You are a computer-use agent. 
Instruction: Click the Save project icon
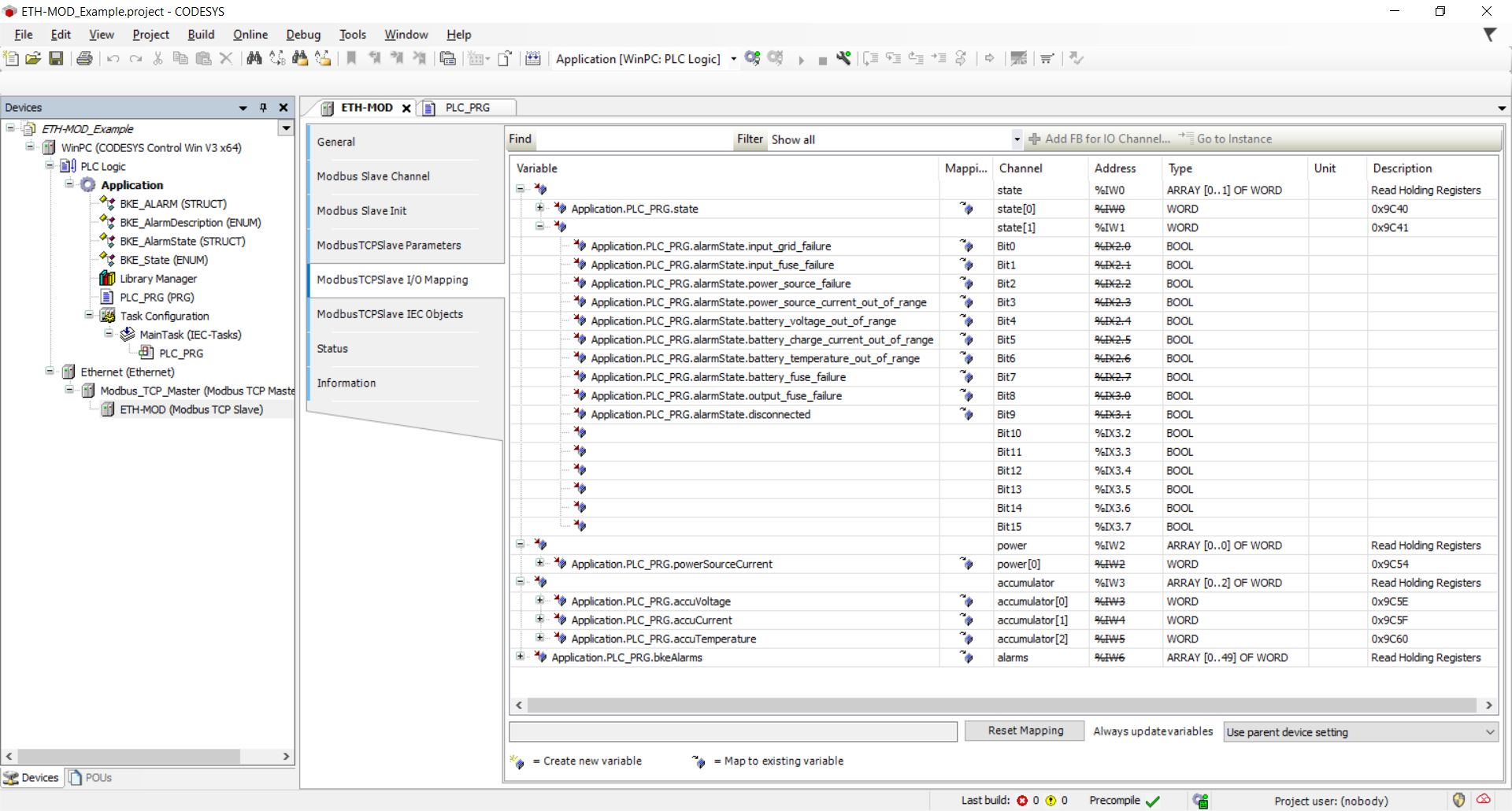pos(56,58)
